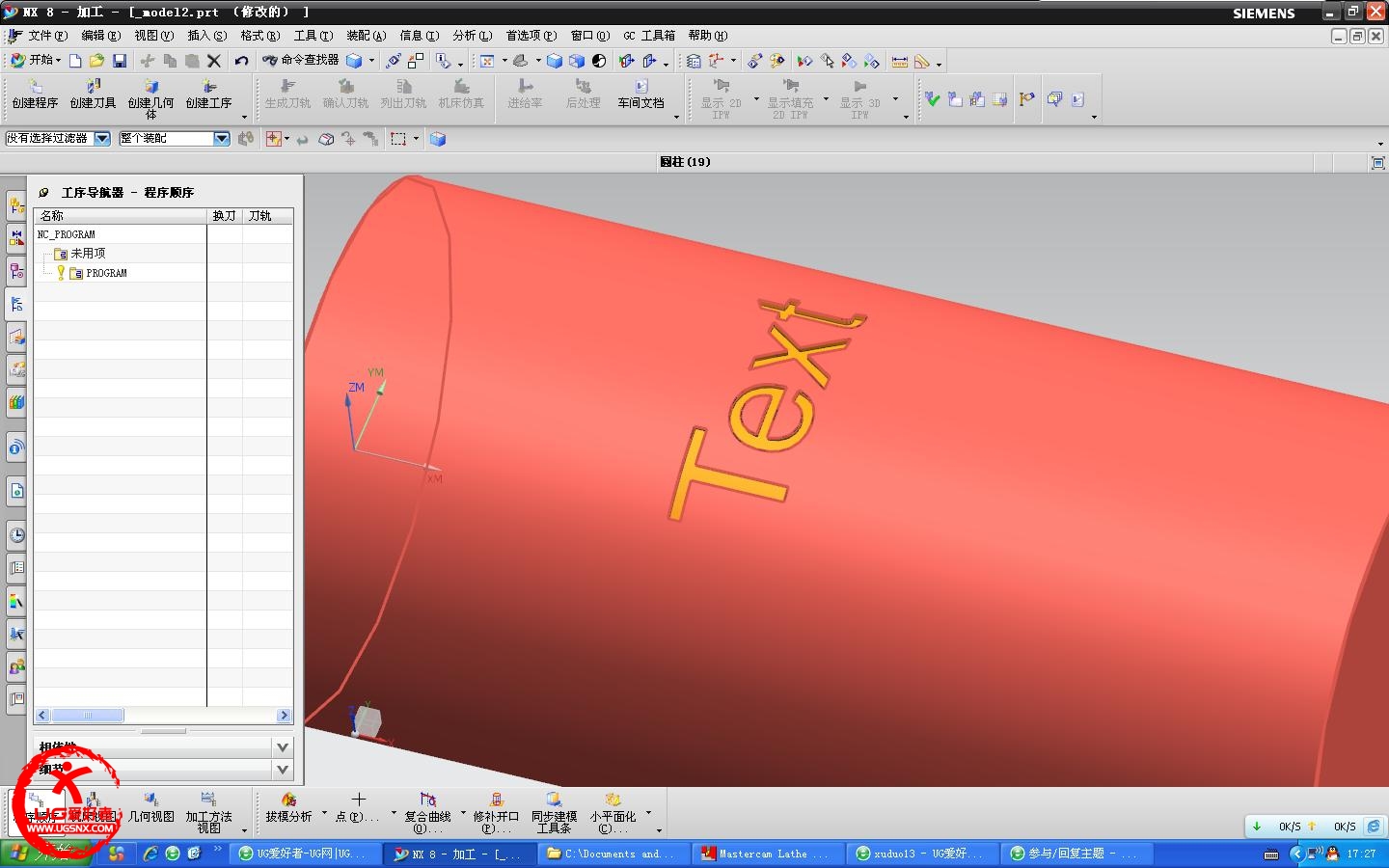Open dropdown arrow beside 小平面化
Image resolution: width=1389 pixels, height=868 pixels.
(x=648, y=813)
